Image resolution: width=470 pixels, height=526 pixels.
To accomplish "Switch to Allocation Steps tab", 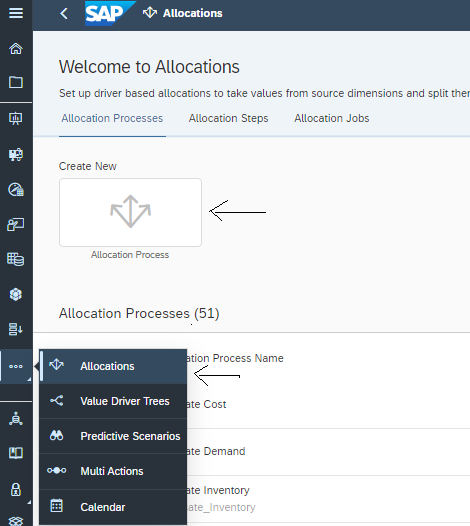I will coord(228,118).
